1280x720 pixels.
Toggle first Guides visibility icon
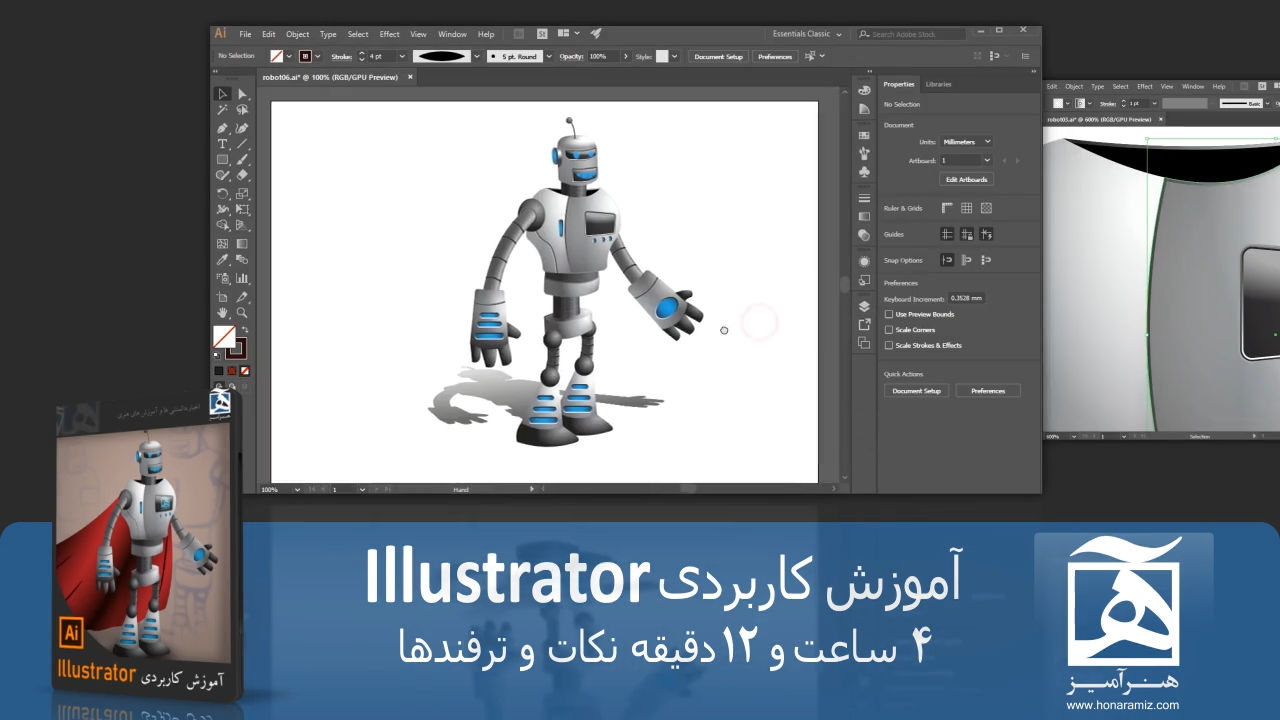point(947,234)
